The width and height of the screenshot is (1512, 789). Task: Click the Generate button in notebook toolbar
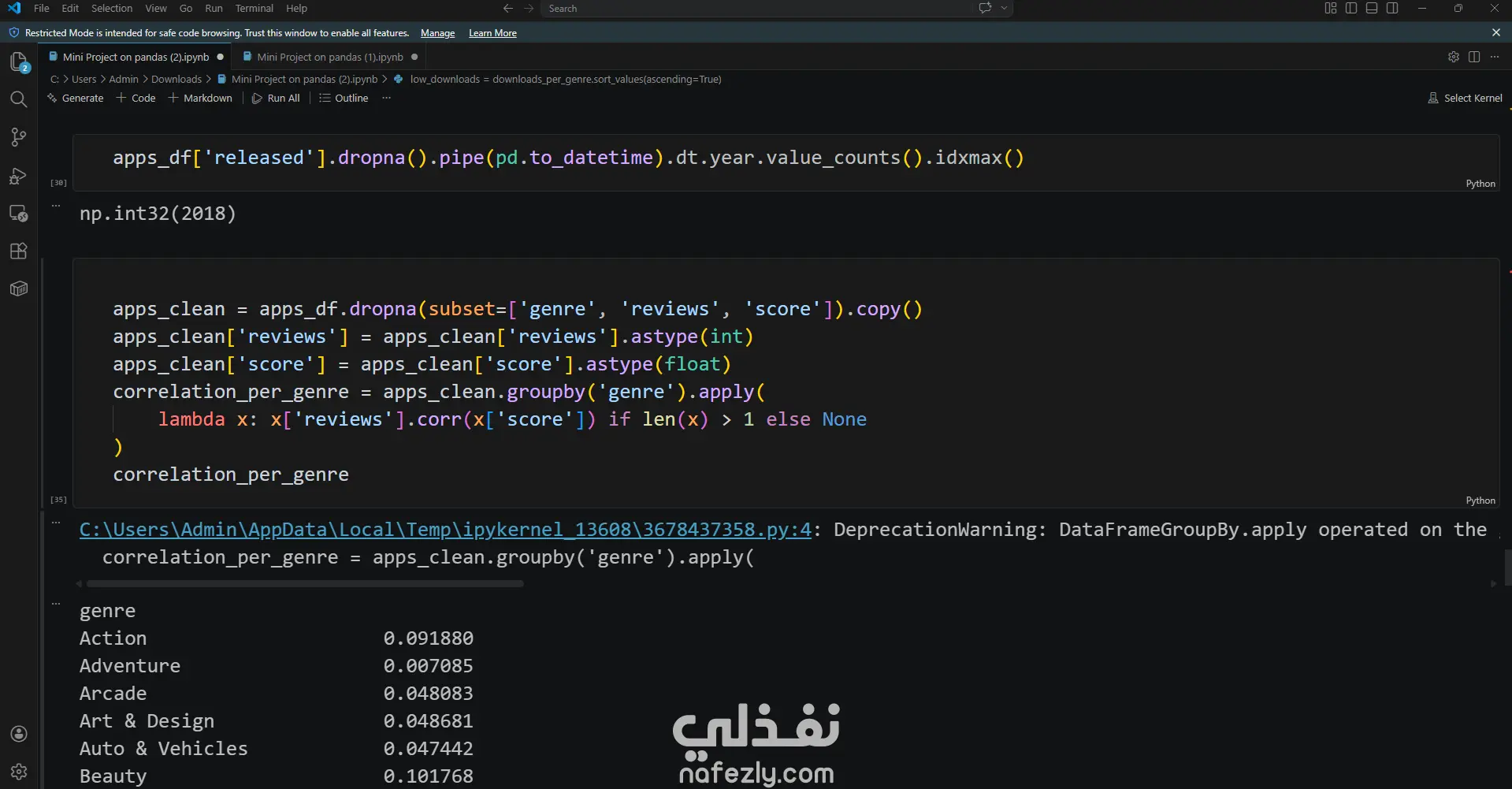coord(76,98)
